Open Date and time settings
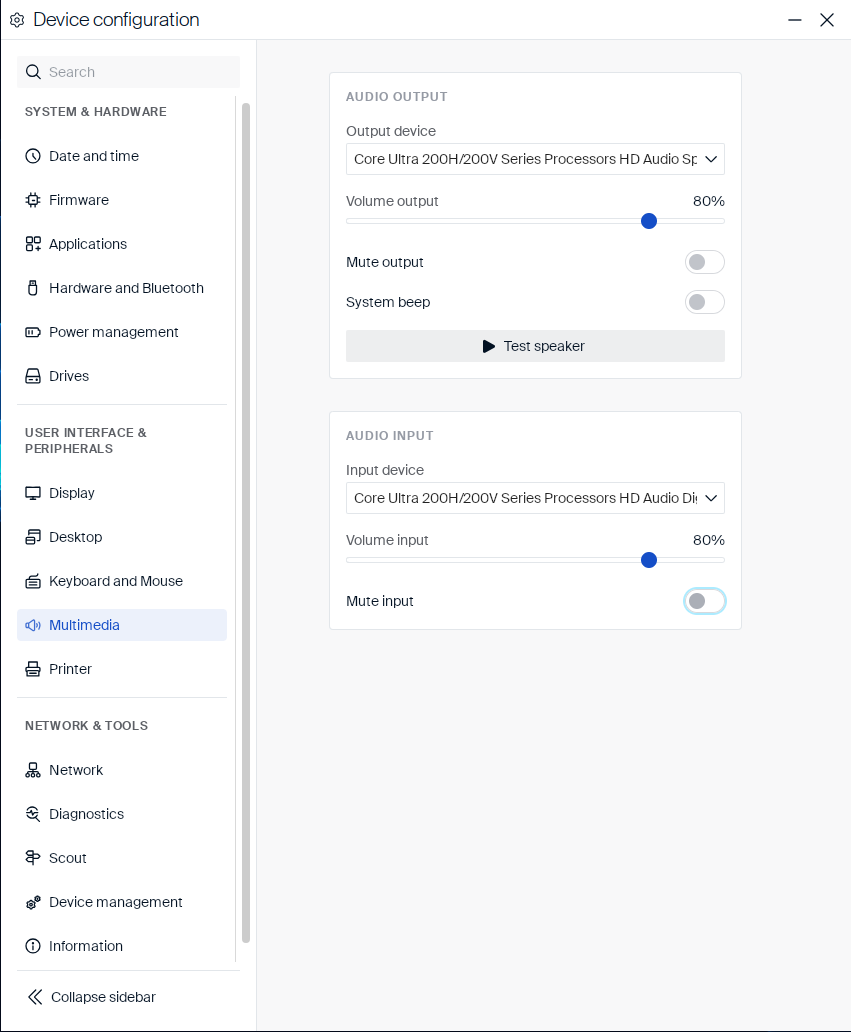 [122, 156]
